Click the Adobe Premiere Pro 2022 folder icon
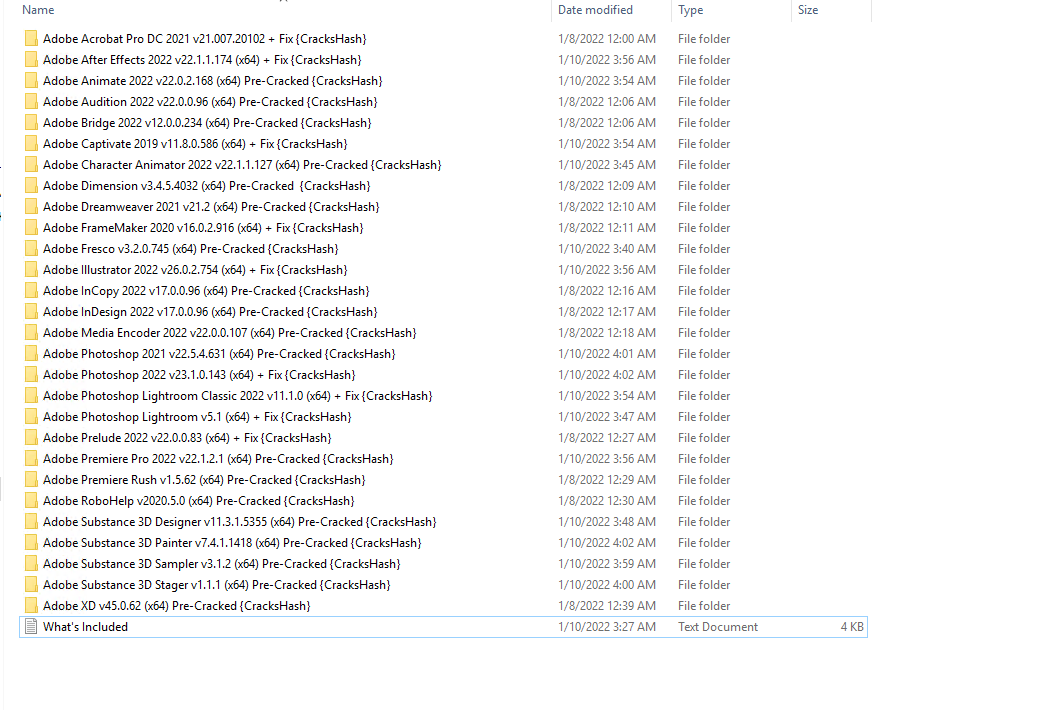Screen dimensions: 1039x710 (x=31, y=459)
